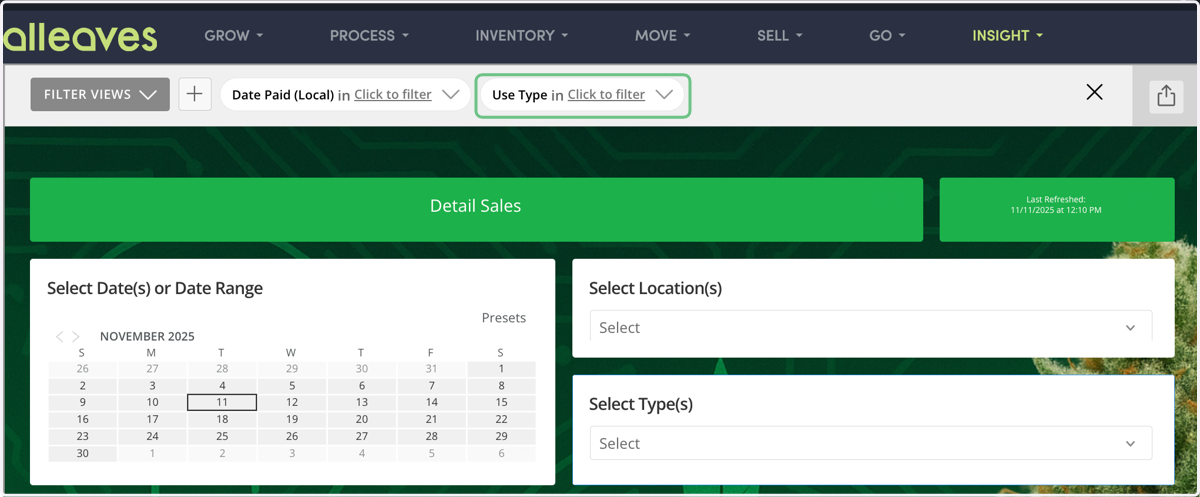This screenshot has height=497, width=1200.
Task: Open the Select Location(s) dropdown
Action: (x=871, y=328)
